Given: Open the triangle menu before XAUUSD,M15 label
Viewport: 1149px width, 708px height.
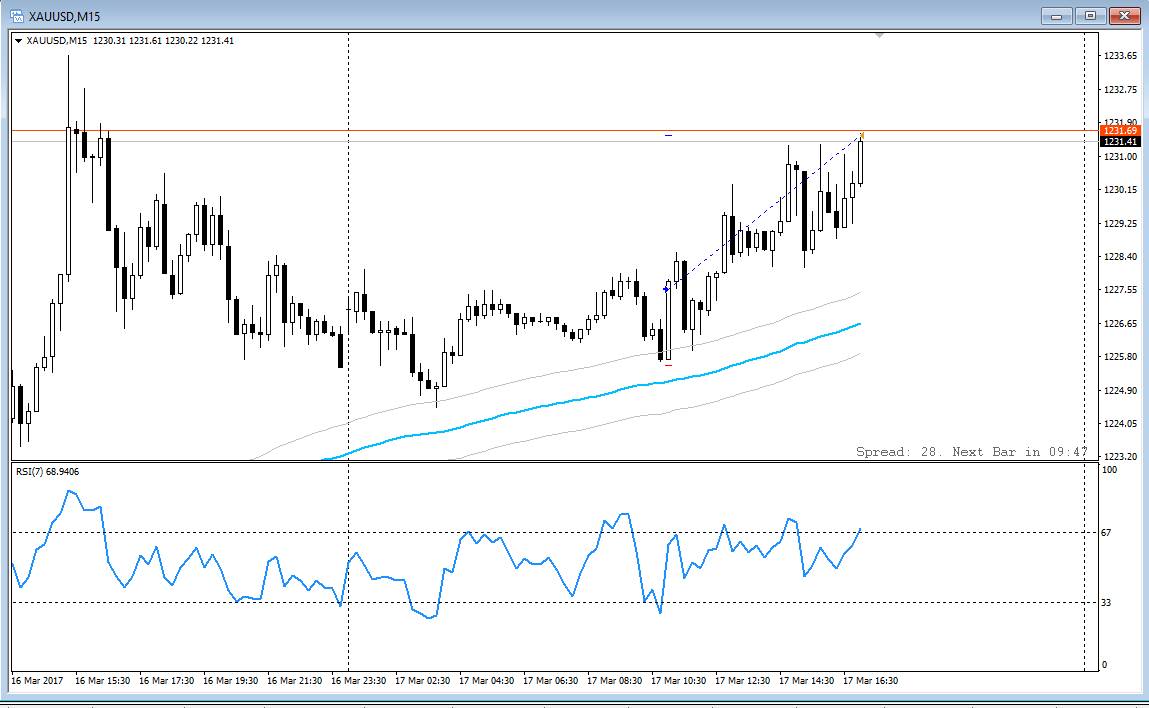Looking at the screenshot, I should point(18,41).
